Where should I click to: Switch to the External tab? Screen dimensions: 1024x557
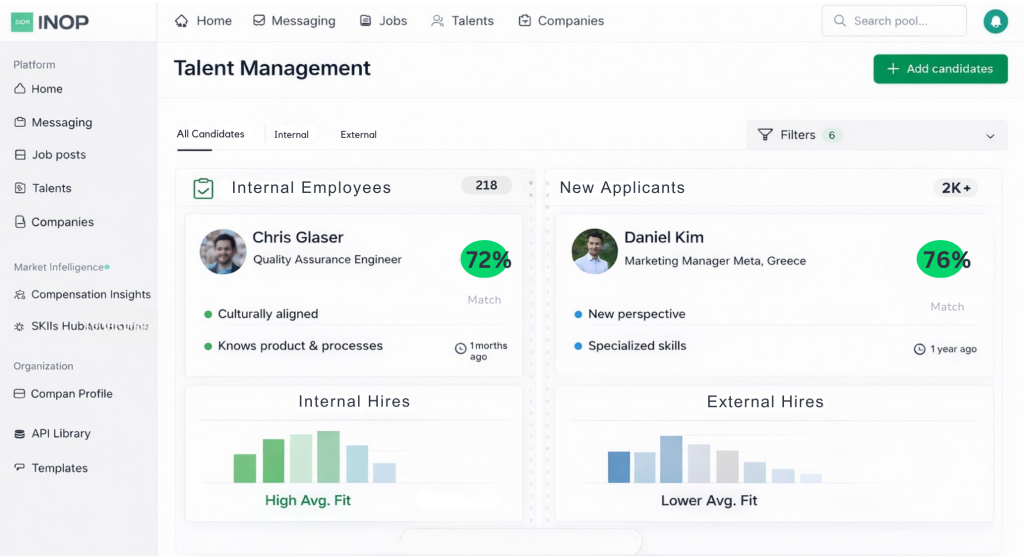[x=358, y=135]
